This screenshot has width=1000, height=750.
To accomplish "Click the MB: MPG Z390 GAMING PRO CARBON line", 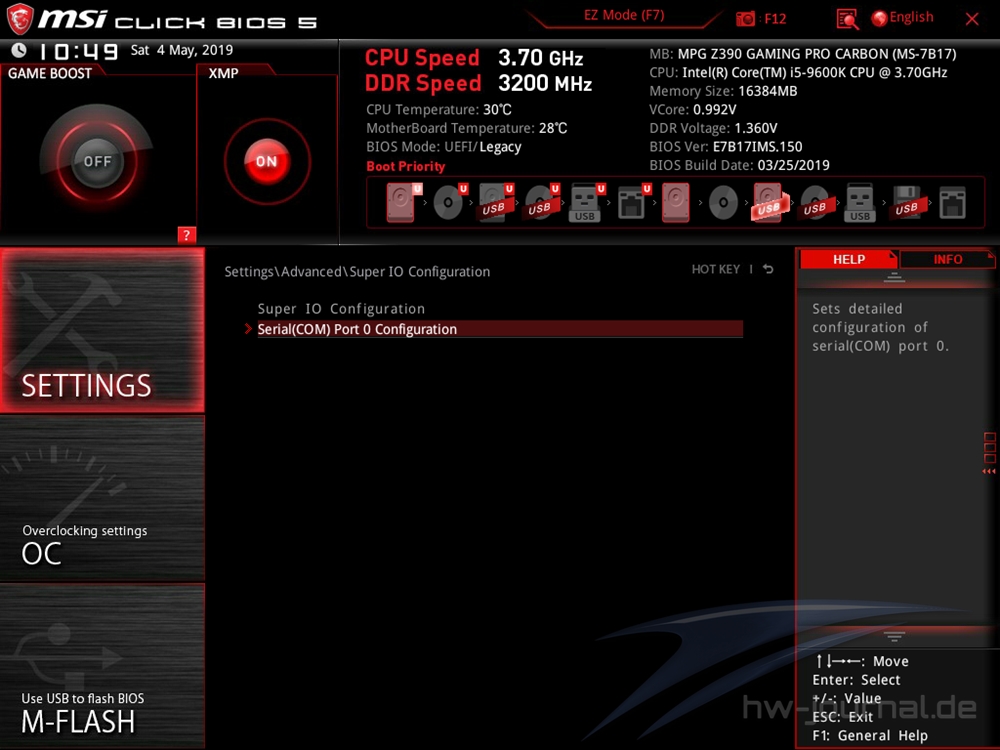I will pos(803,54).
